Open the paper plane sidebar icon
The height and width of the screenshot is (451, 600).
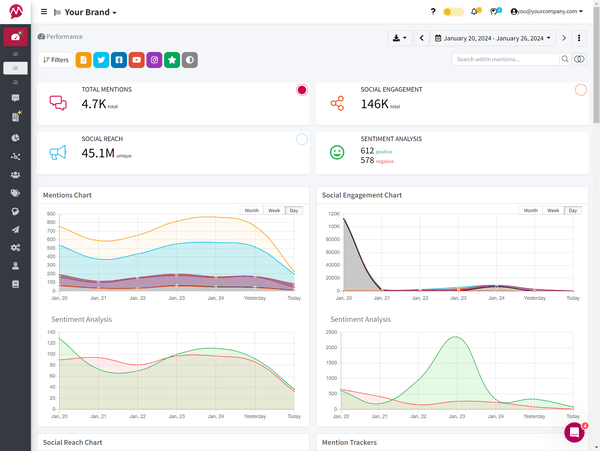pyautogui.click(x=15, y=230)
